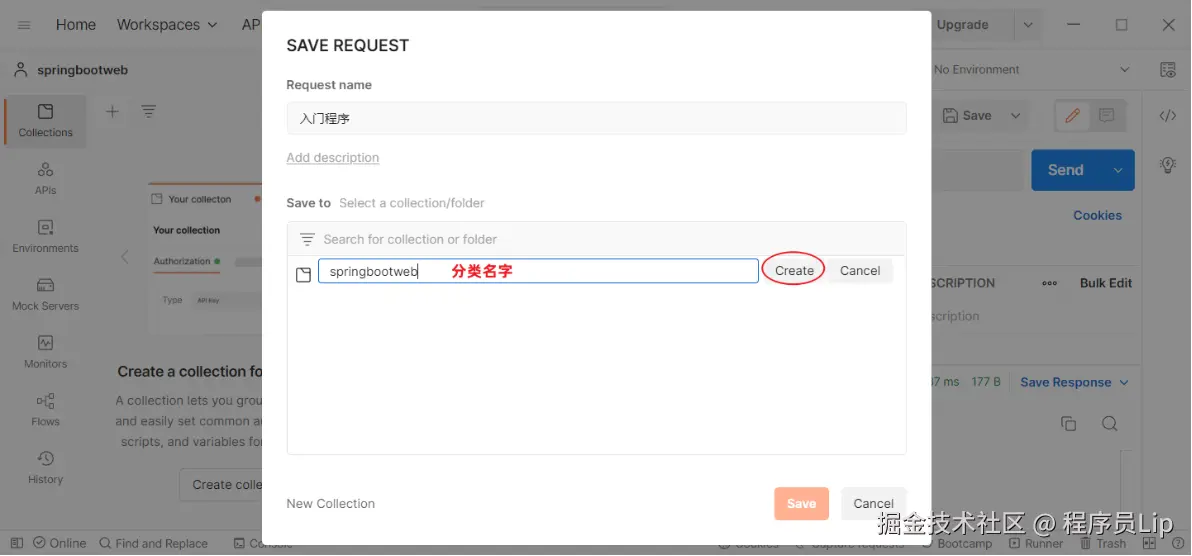Open the Mock Servers sidebar tab
1192x556 pixels.
pyautogui.click(x=46, y=294)
